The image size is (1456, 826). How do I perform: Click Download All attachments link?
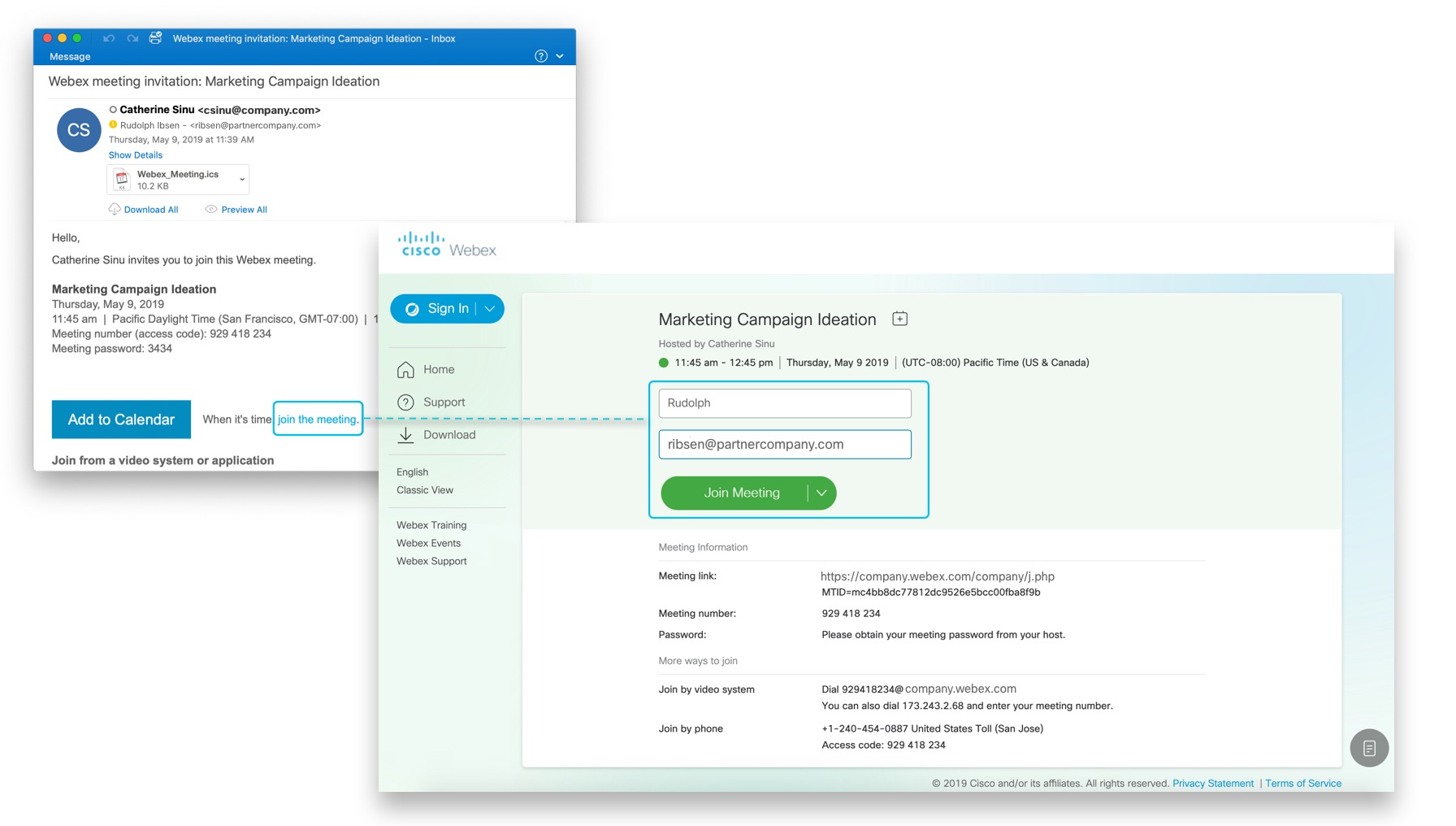click(x=151, y=210)
